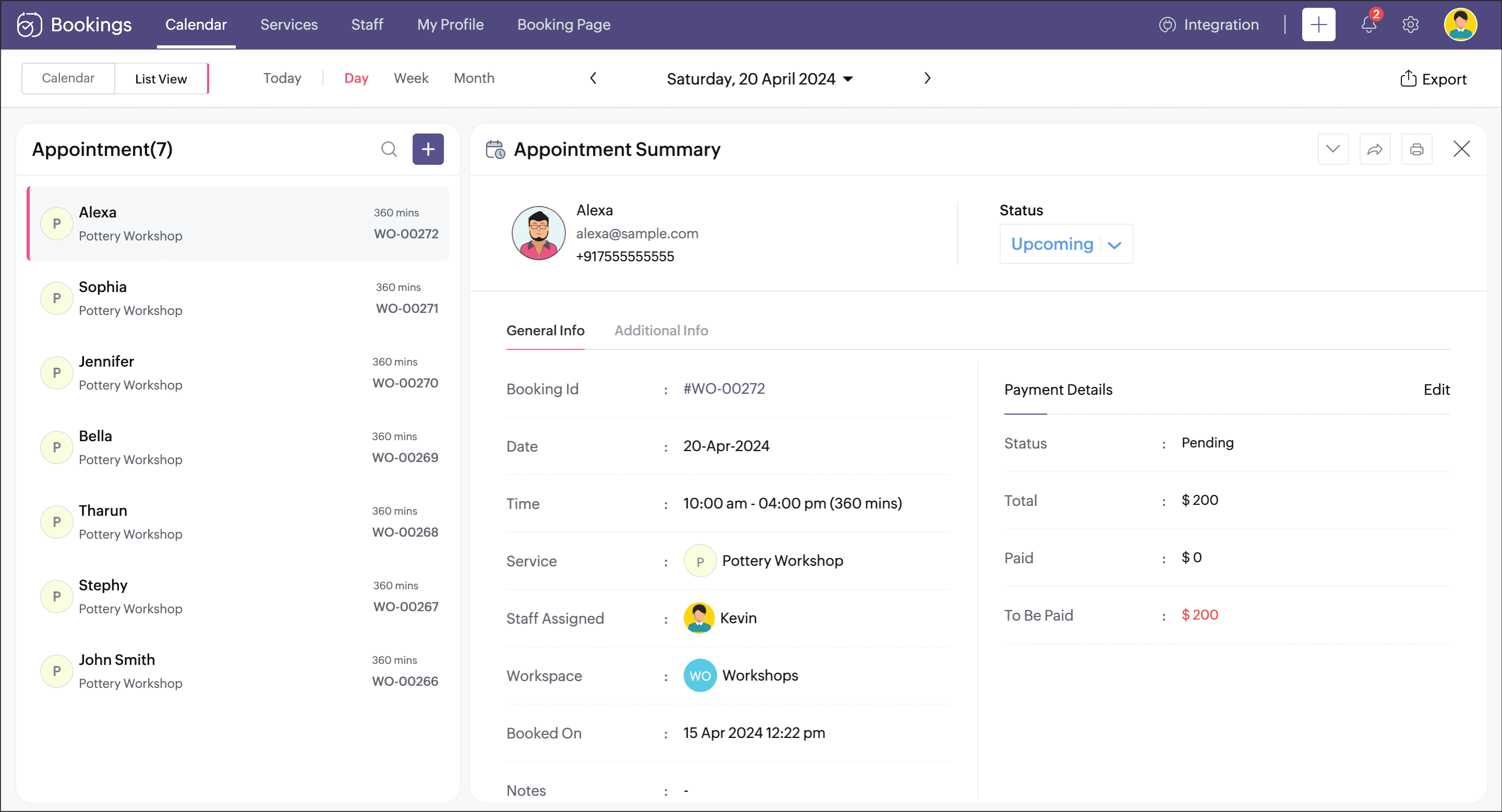1502x812 pixels.
Task: Print the appointment summary
Action: (1416, 149)
